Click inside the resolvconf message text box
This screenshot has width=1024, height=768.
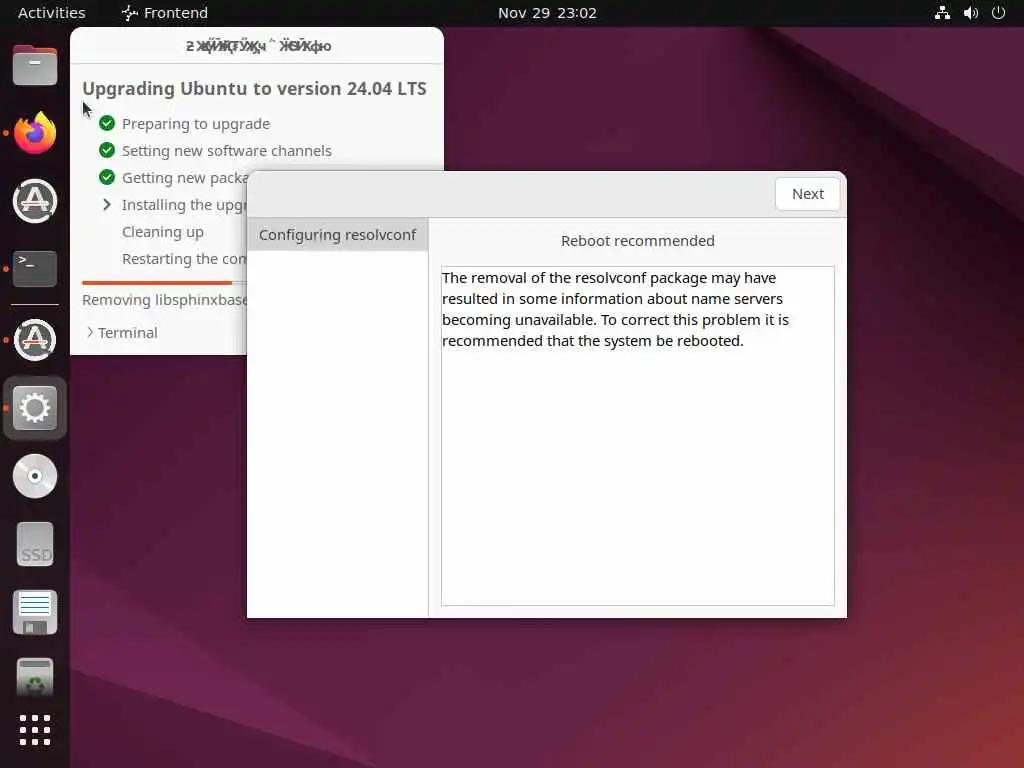637,436
